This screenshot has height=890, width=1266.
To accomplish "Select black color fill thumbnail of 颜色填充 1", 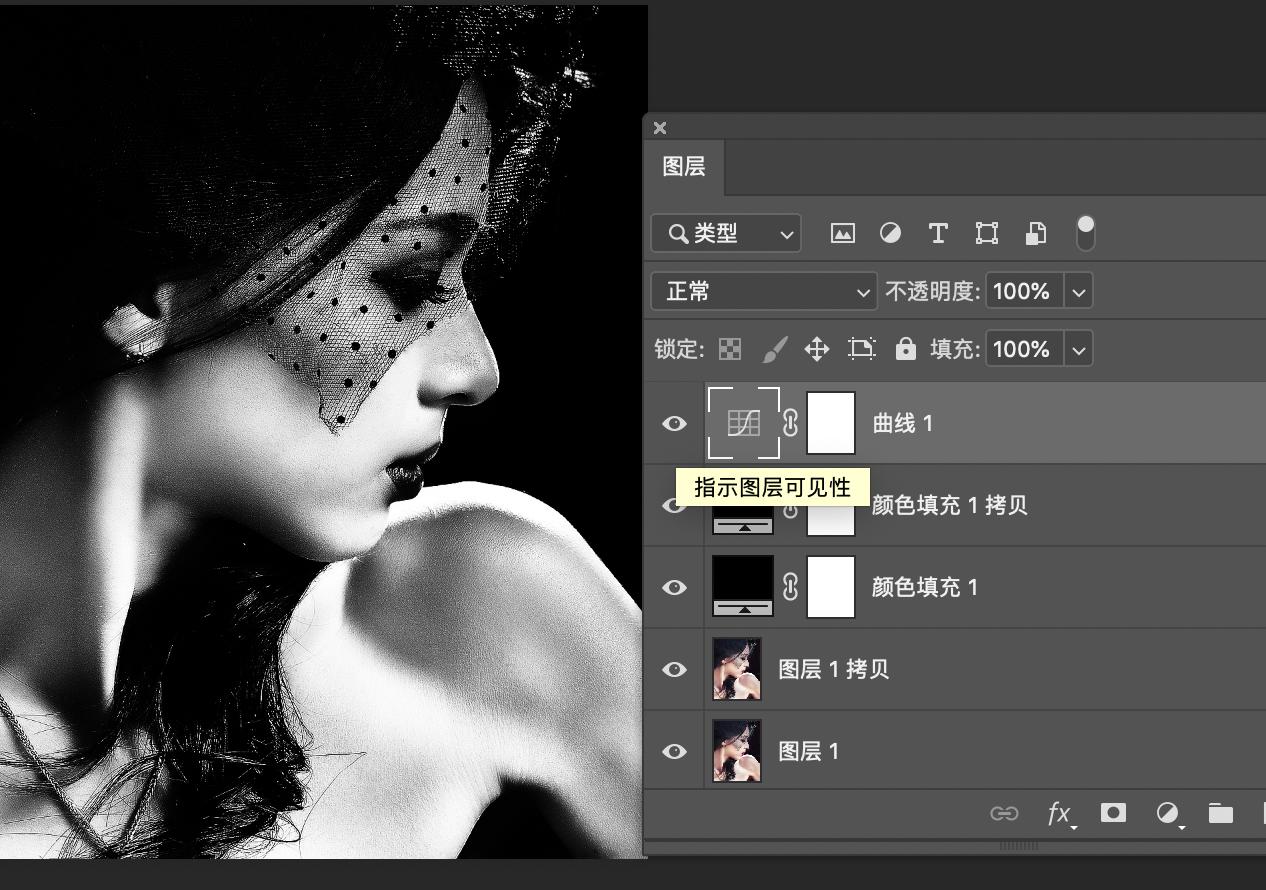I will tap(743, 587).
